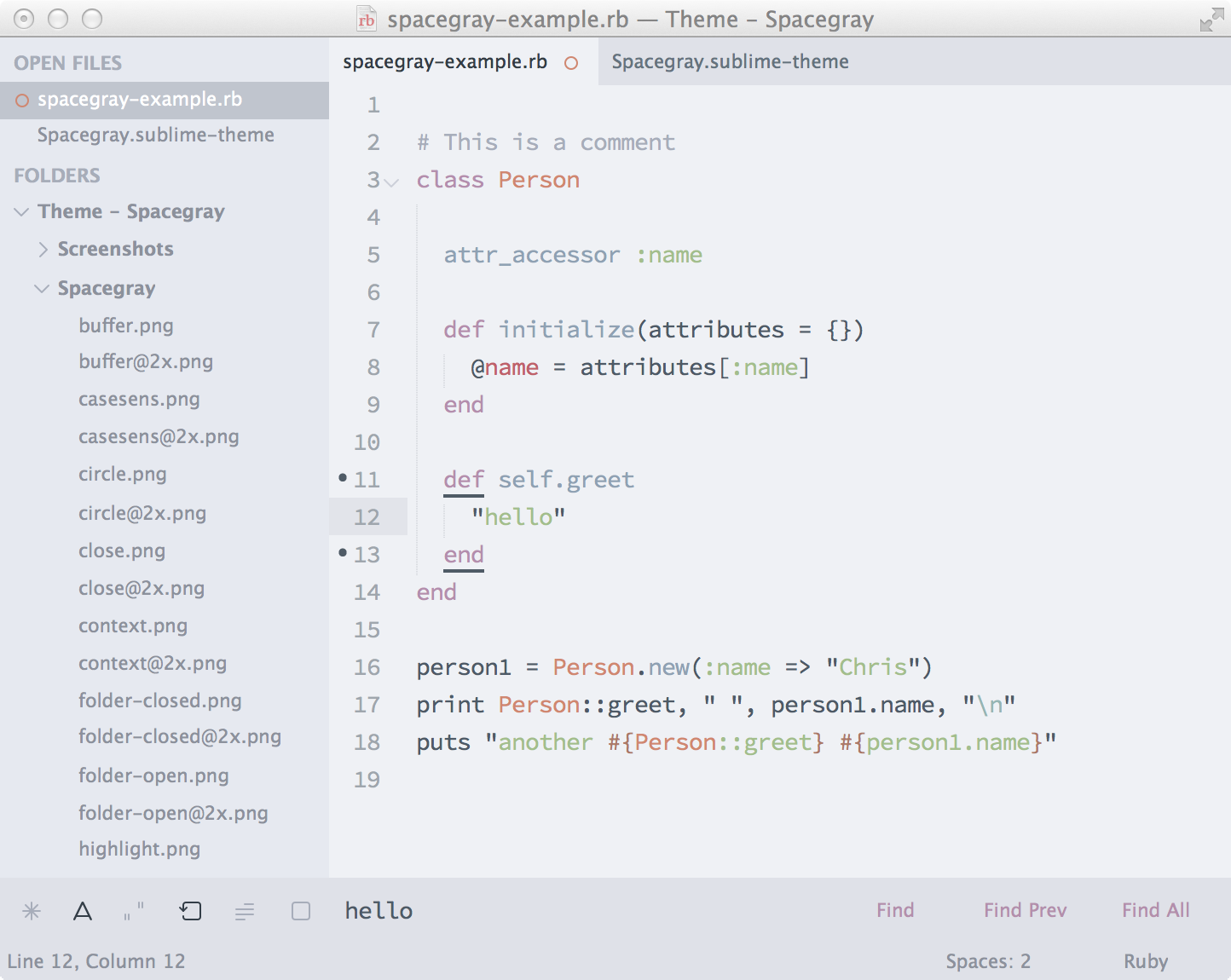This screenshot has width=1231, height=980.
Task: Click the rb file icon in title bar
Action: (x=367, y=19)
